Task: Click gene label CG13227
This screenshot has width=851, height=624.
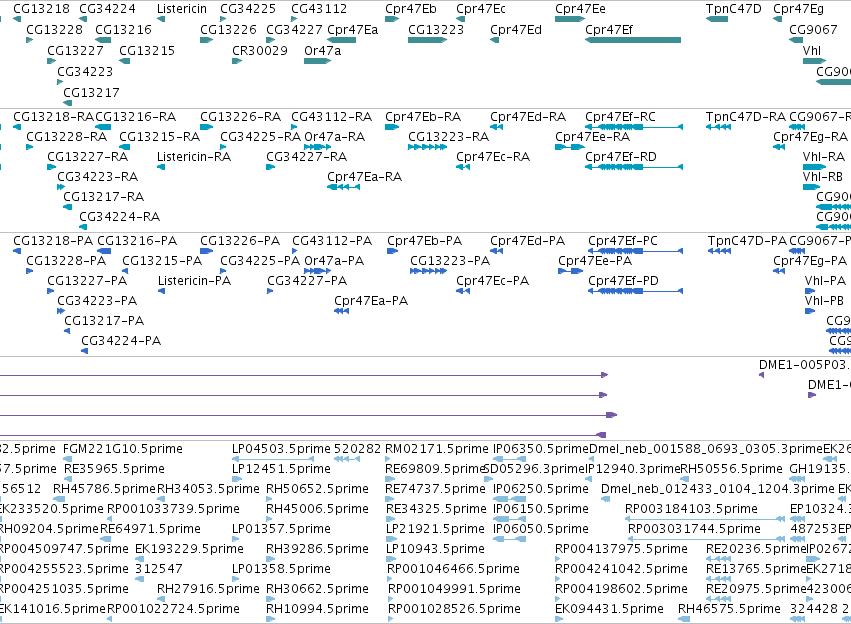Action: click(75, 50)
